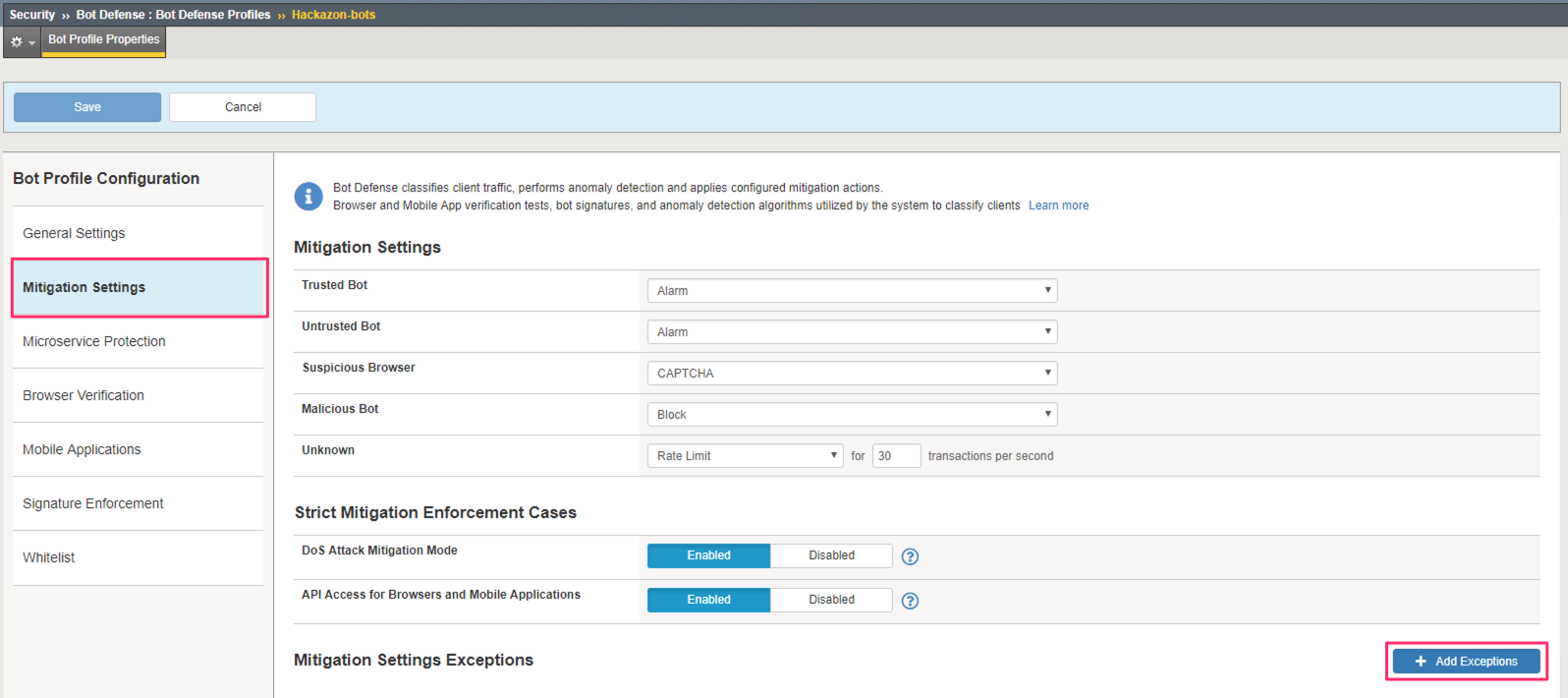Open help icon for DoS Attack Mitigation Mode
Image resolution: width=1568 pixels, height=698 pixels.
point(910,556)
